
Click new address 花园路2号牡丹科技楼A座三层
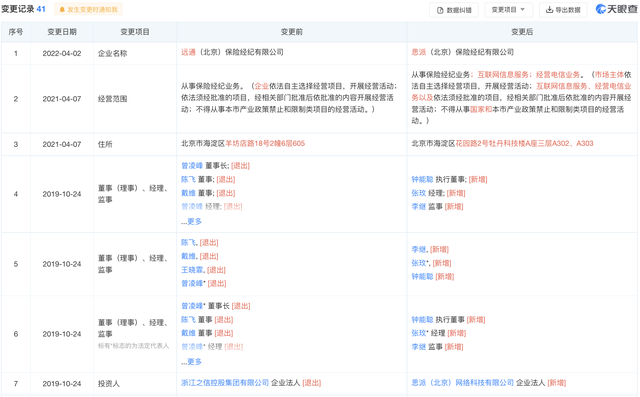(503, 143)
